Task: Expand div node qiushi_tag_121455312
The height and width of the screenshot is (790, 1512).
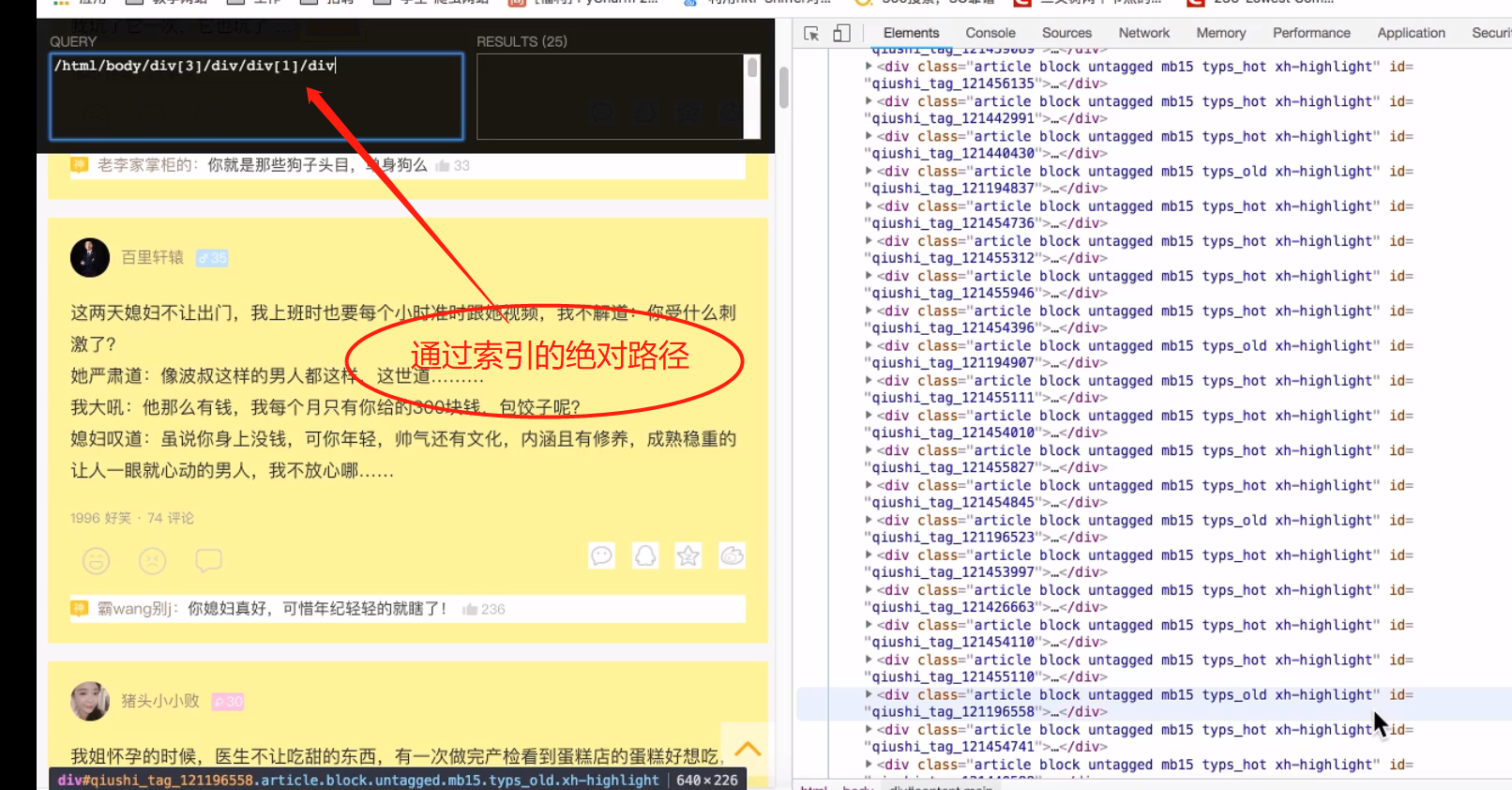Action: pos(869,241)
